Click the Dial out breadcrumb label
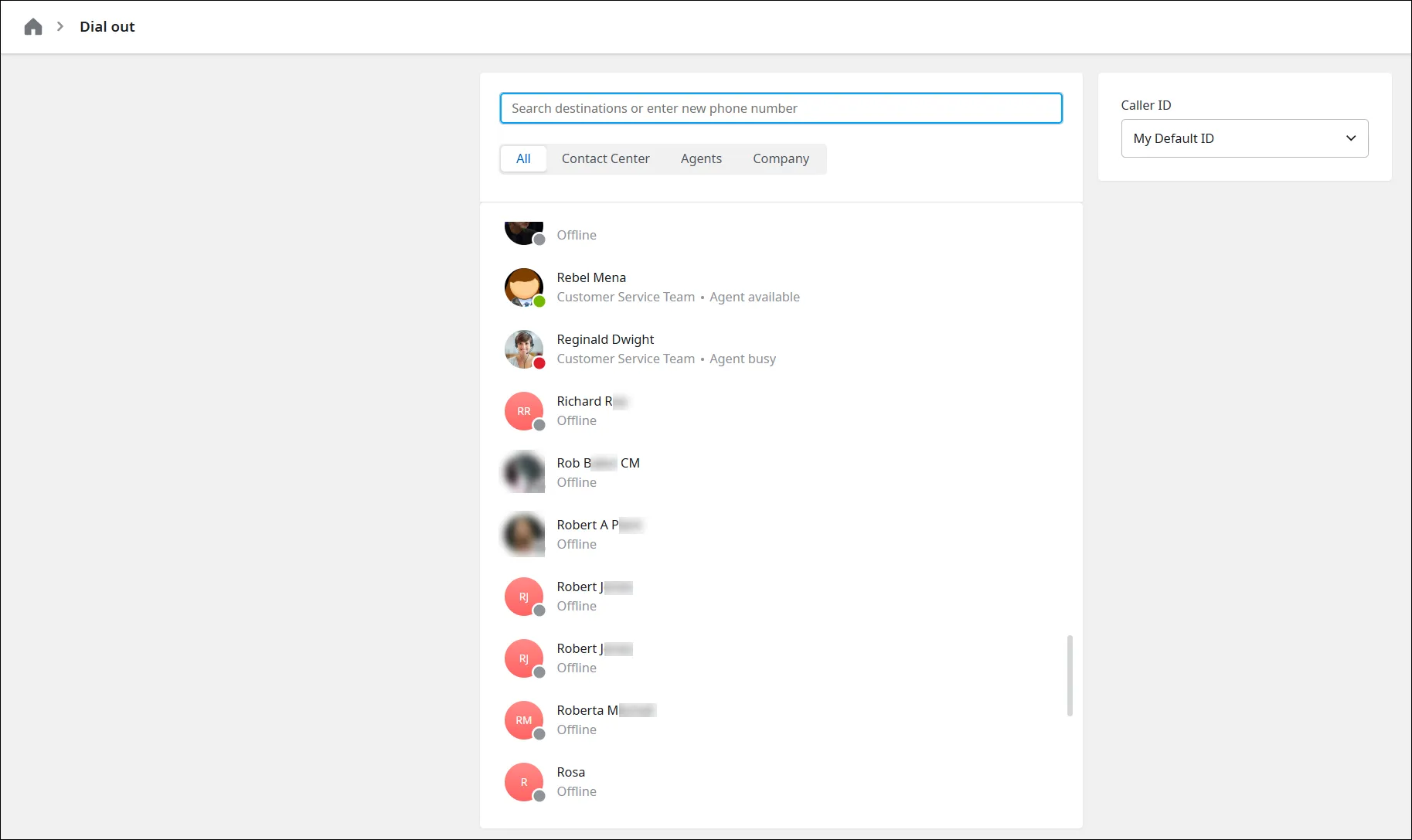 click(x=107, y=26)
